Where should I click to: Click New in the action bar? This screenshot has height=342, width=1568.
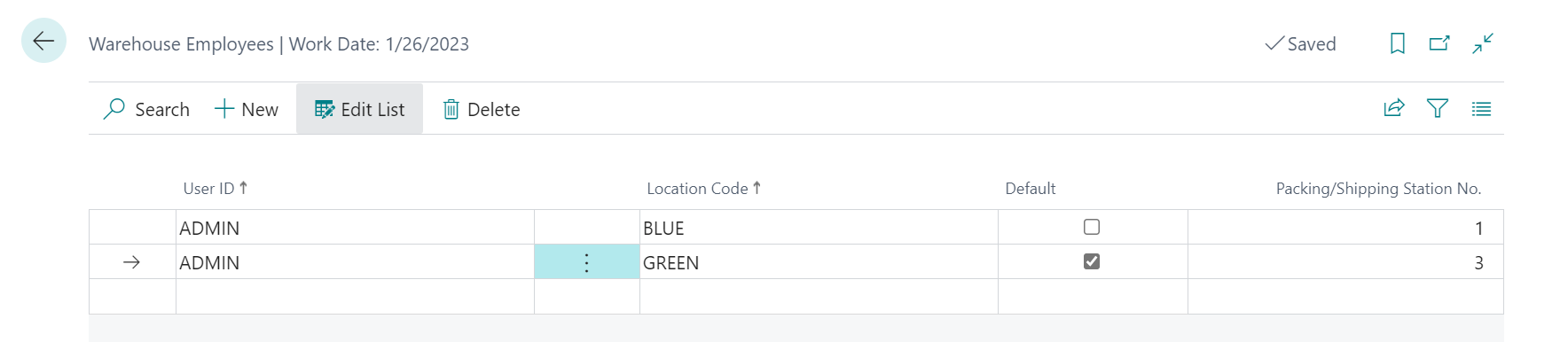click(x=247, y=109)
